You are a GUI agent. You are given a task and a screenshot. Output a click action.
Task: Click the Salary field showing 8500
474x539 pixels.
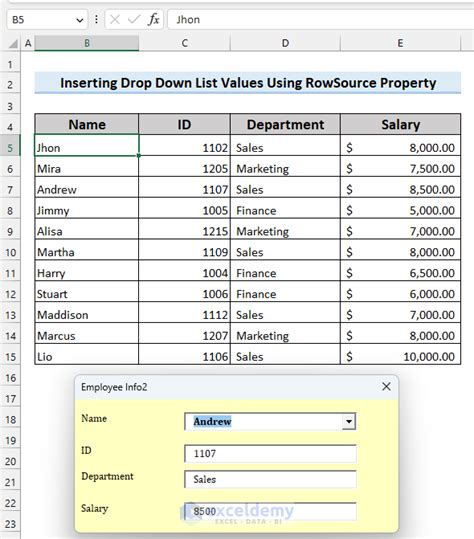pyautogui.click(x=270, y=511)
